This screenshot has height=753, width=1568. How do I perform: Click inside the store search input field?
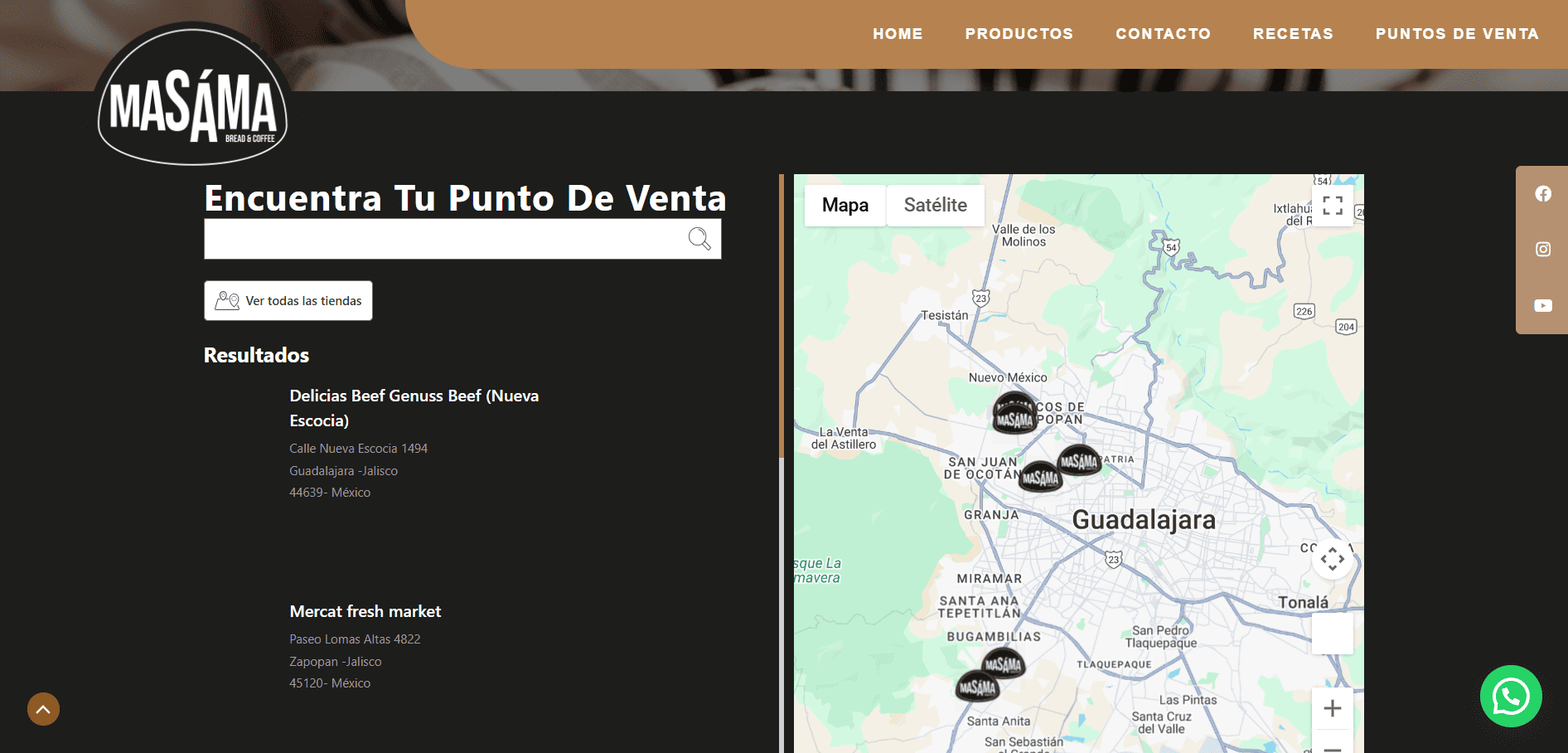pos(448,239)
